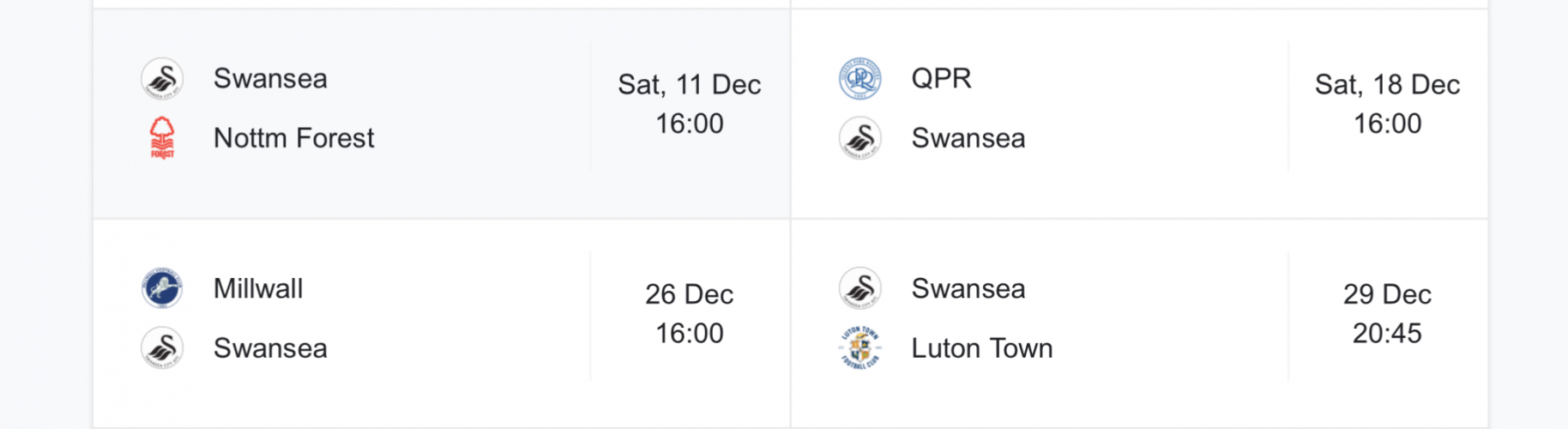
Task: Select the Sat, 11 Dec match date
Action: pos(689,85)
